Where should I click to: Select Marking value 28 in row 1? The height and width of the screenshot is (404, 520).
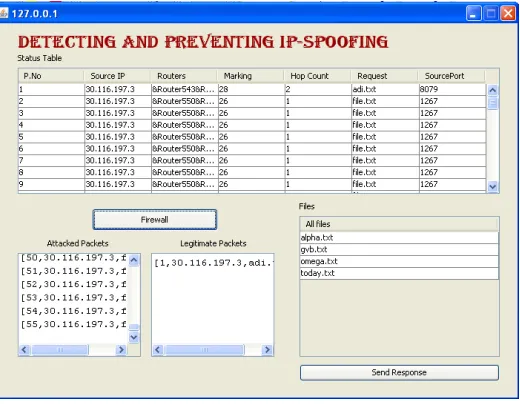click(251, 89)
